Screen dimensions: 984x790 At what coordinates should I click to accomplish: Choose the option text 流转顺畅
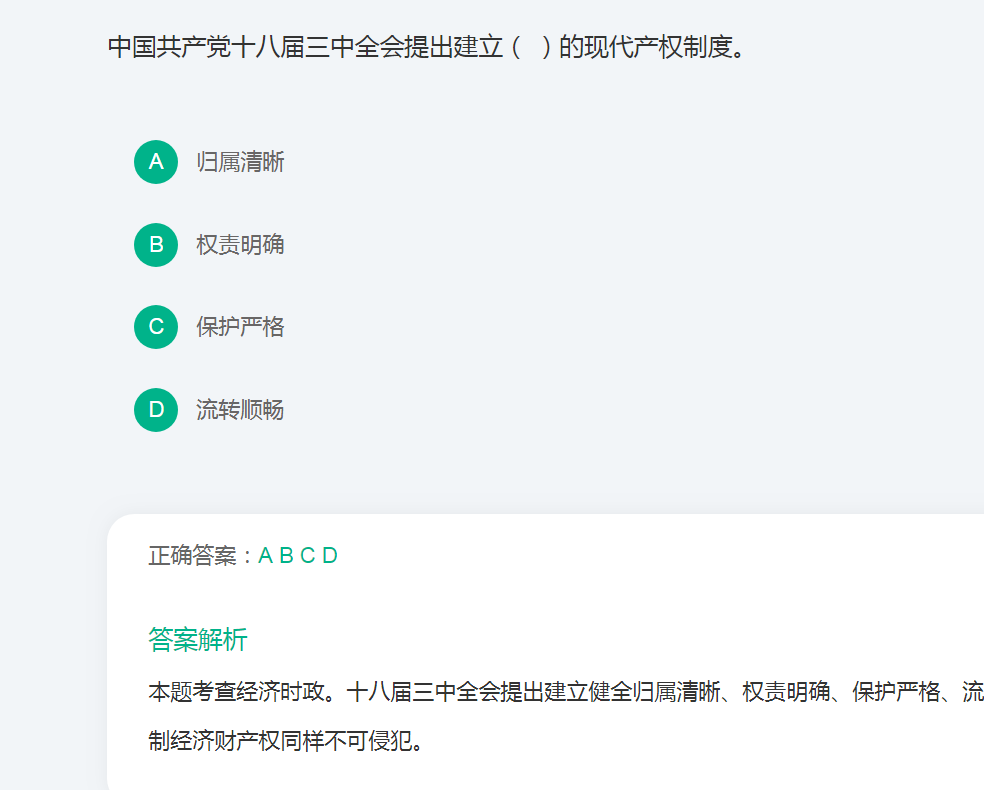pos(240,410)
